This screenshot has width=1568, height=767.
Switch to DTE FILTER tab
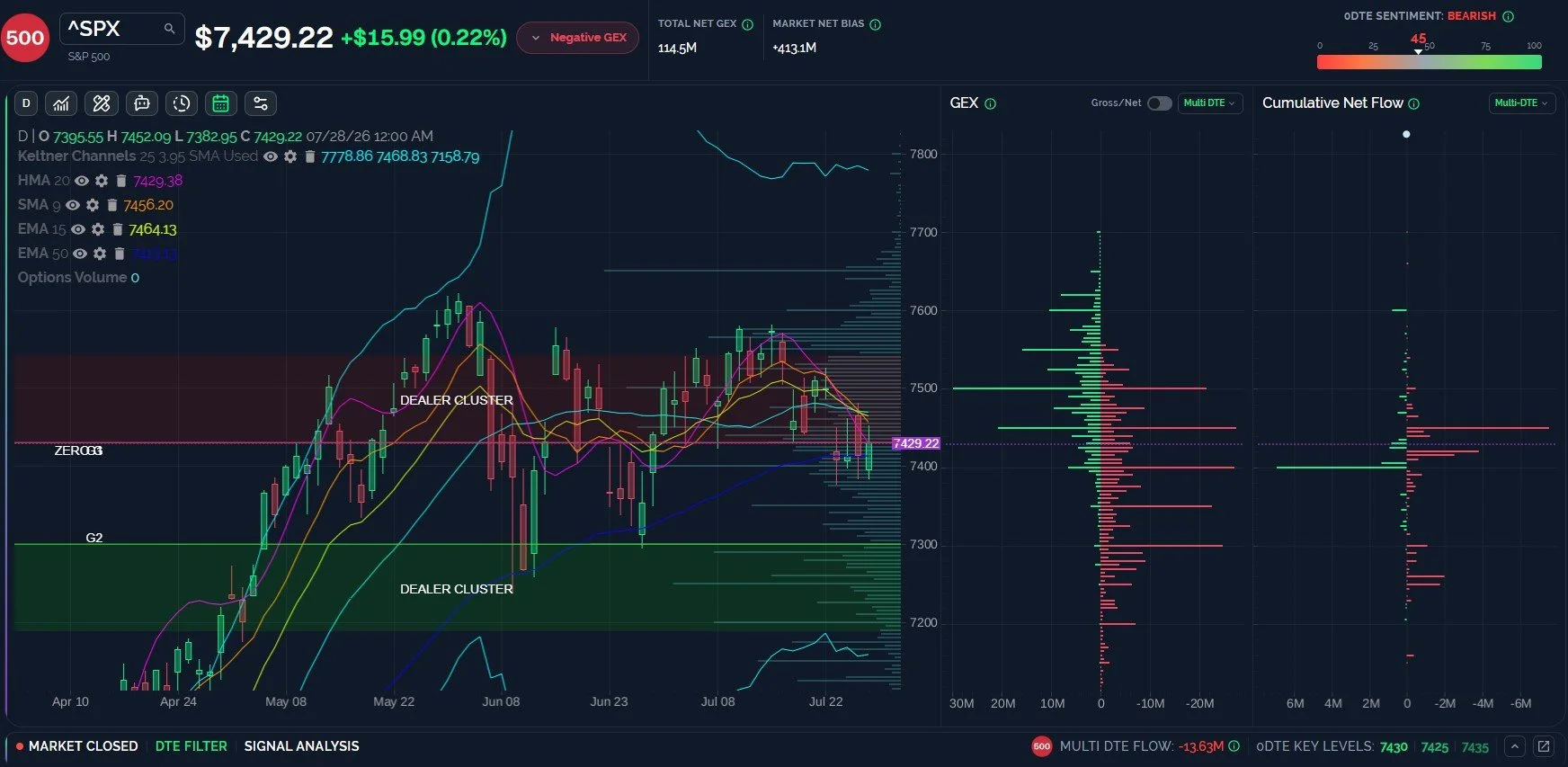[192, 746]
